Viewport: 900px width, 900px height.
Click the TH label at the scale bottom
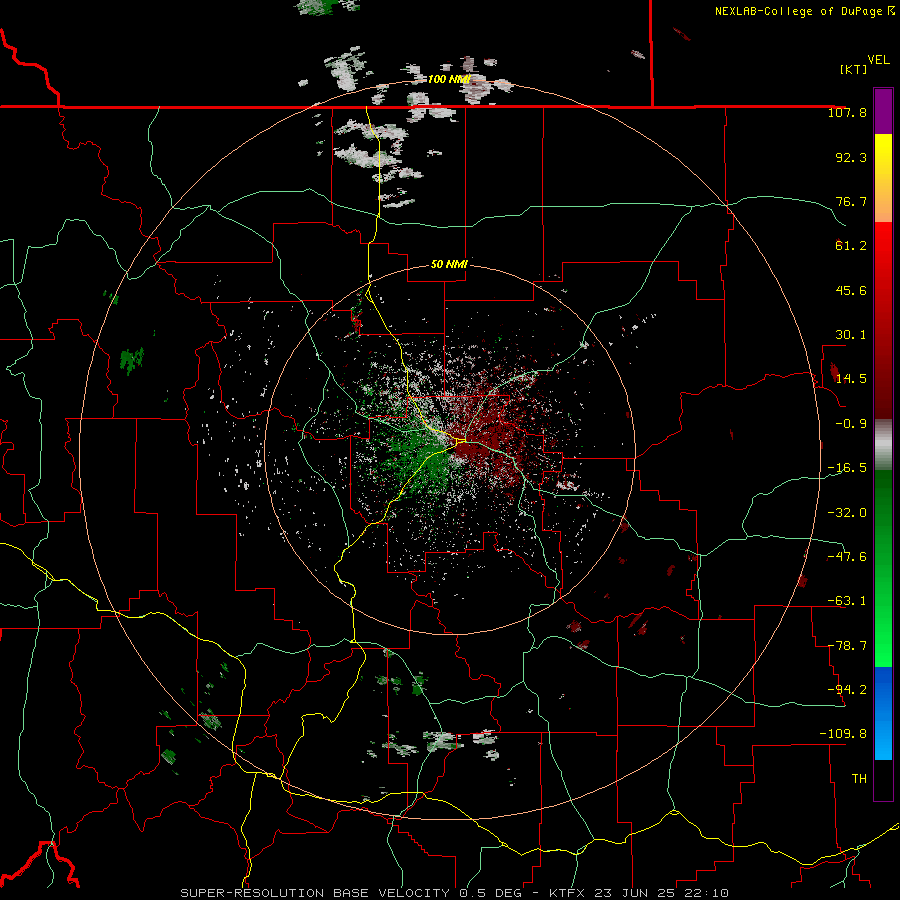pos(859,778)
